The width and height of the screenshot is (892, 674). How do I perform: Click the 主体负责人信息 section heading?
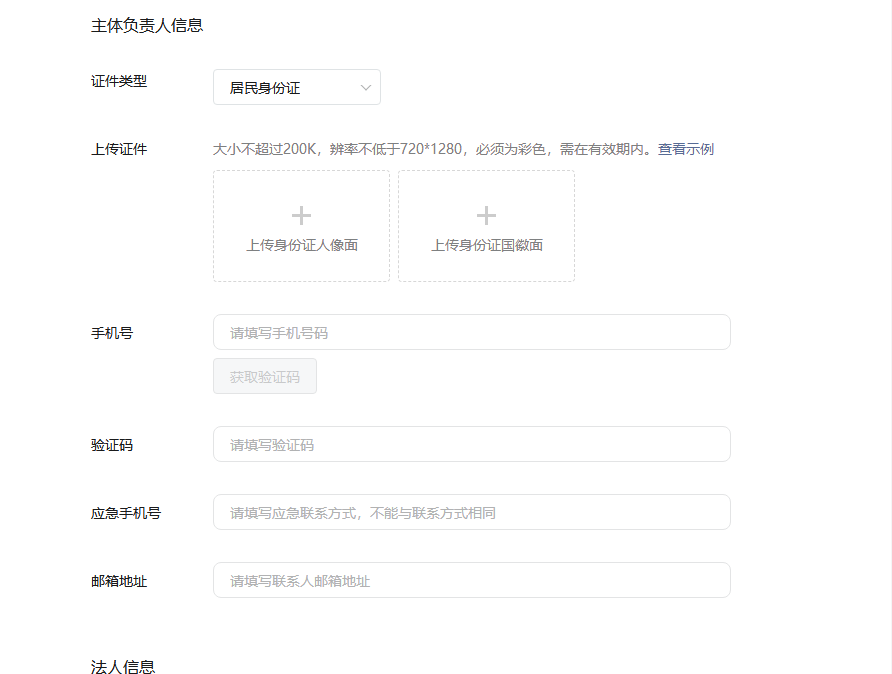tap(147, 26)
